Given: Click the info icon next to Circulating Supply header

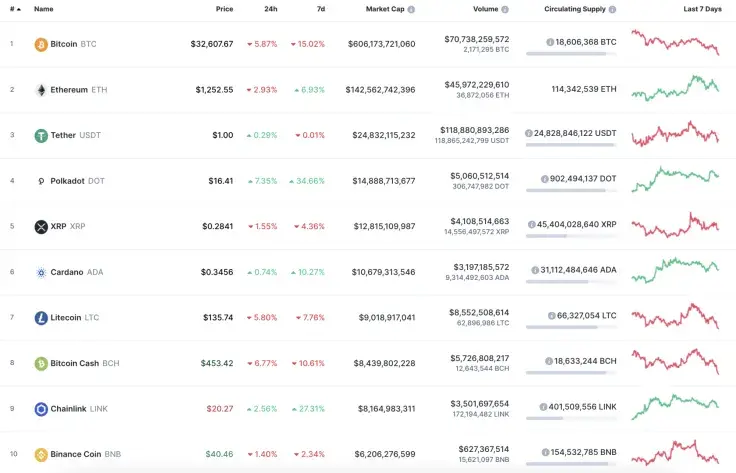Looking at the screenshot, I should coord(612,9).
